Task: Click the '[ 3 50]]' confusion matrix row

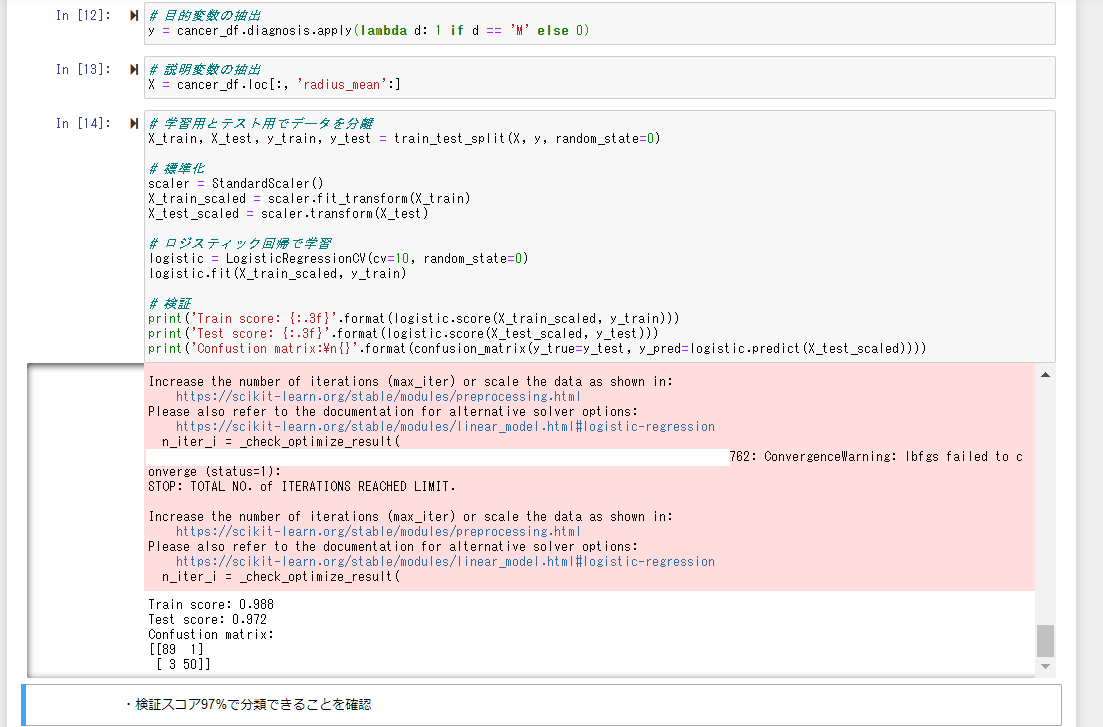Action: 182,664
